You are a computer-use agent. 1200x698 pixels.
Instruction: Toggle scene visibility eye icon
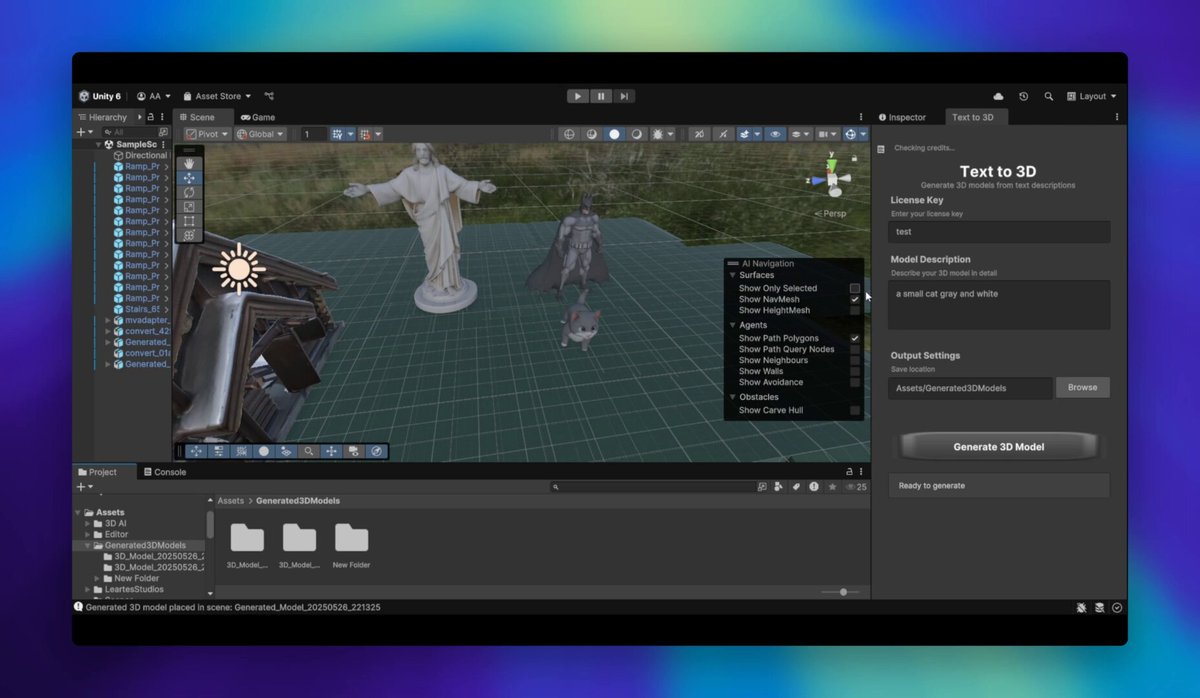tap(775, 134)
